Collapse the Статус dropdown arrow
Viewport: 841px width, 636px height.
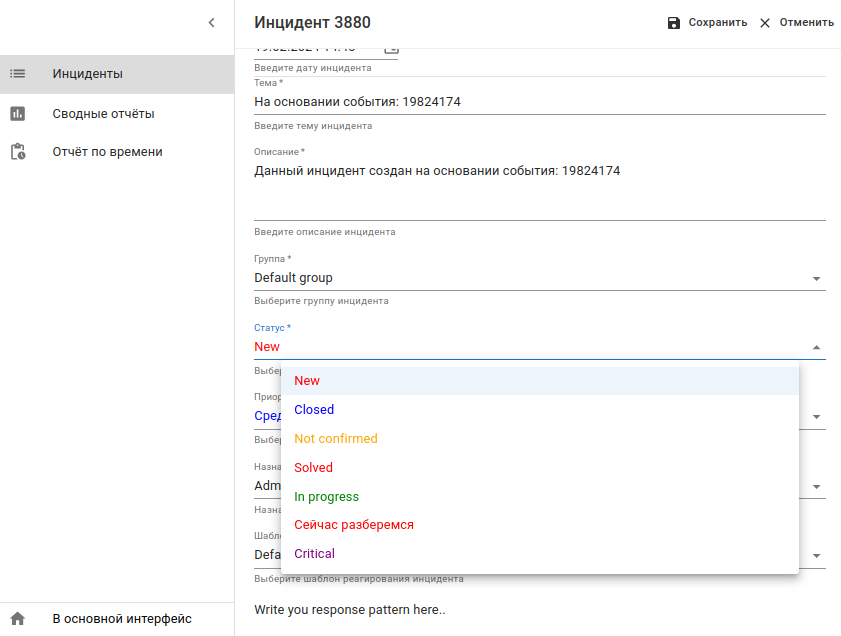click(x=816, y=348)
